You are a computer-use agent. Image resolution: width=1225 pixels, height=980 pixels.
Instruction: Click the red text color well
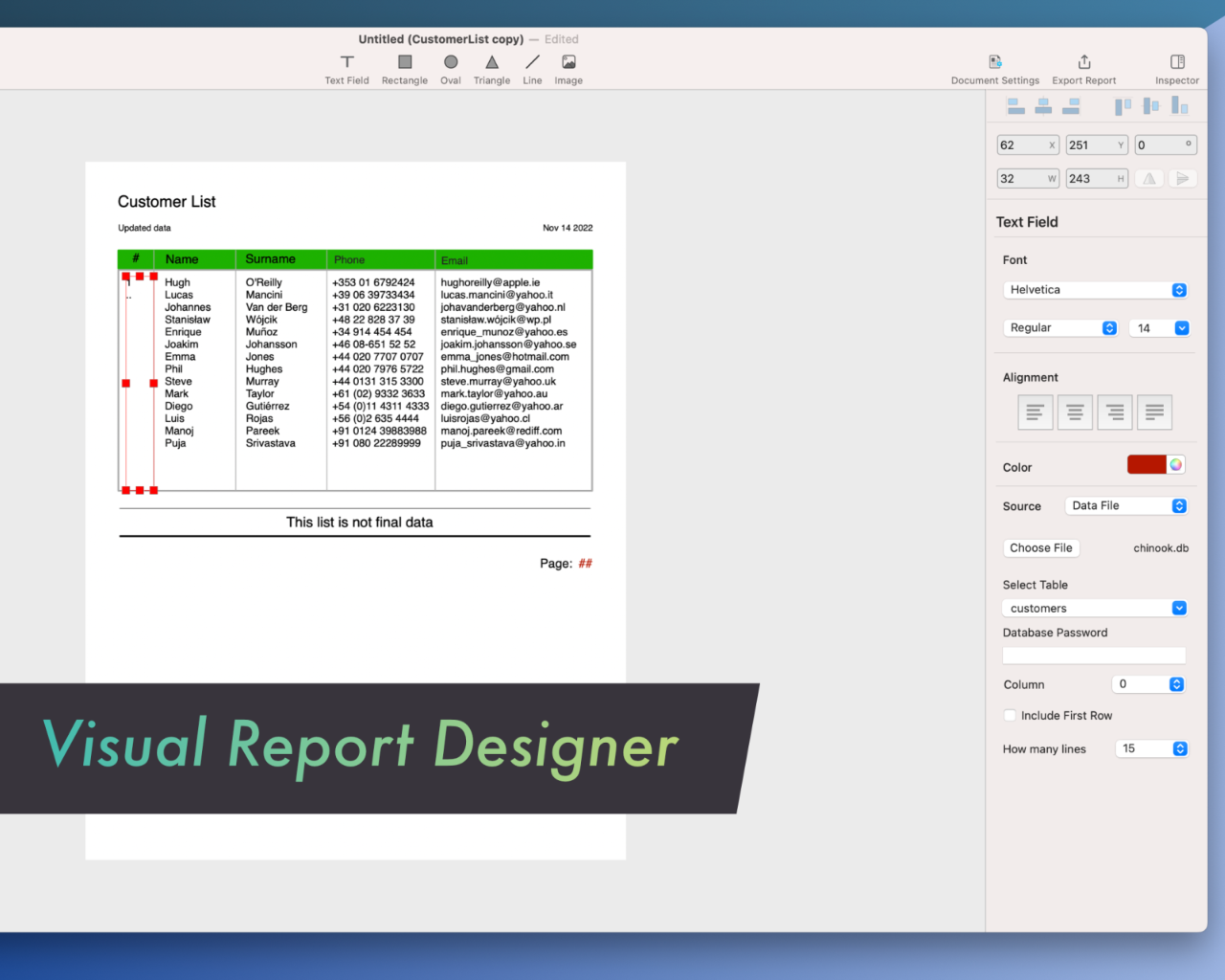tap(1147, 464)
